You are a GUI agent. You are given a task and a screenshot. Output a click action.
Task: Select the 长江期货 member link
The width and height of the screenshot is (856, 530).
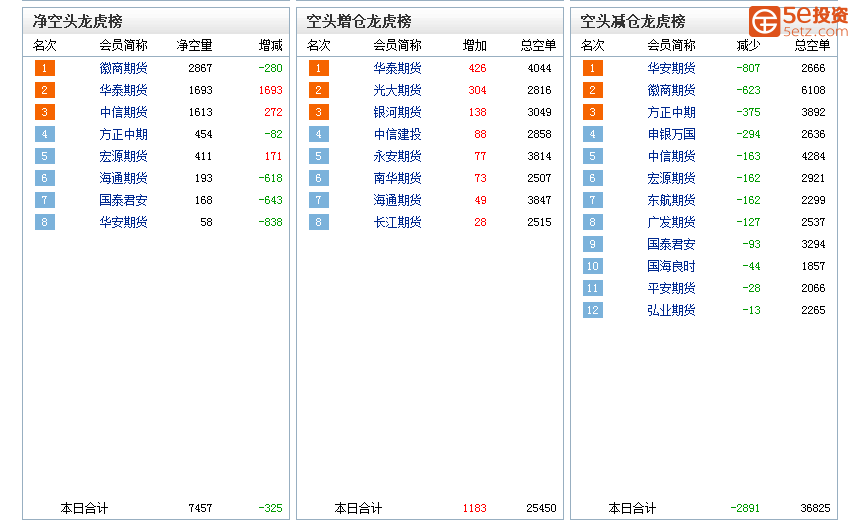[397, 222]
